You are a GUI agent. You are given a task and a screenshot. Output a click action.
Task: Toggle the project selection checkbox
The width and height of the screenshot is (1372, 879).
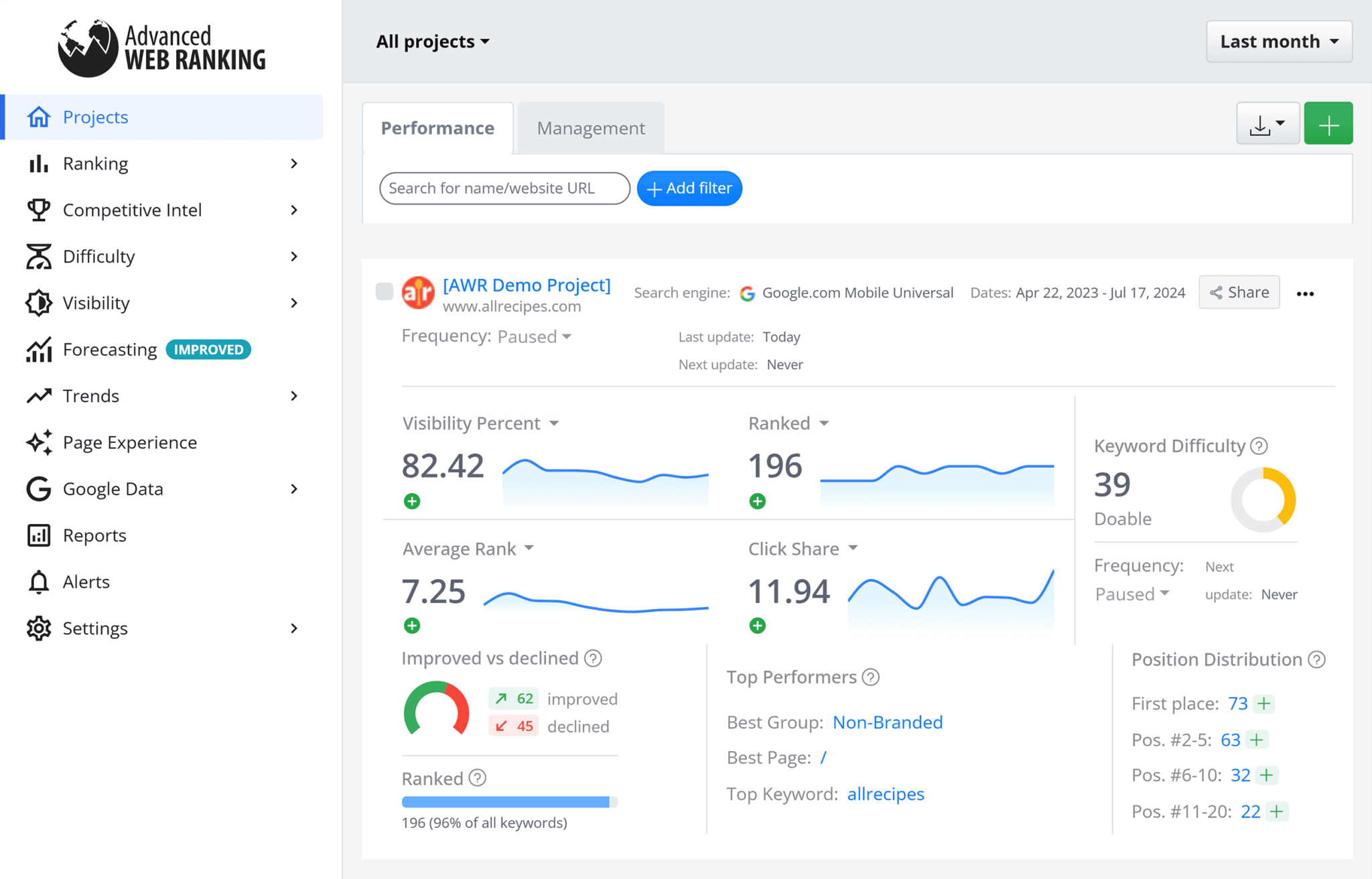point(384,291)
